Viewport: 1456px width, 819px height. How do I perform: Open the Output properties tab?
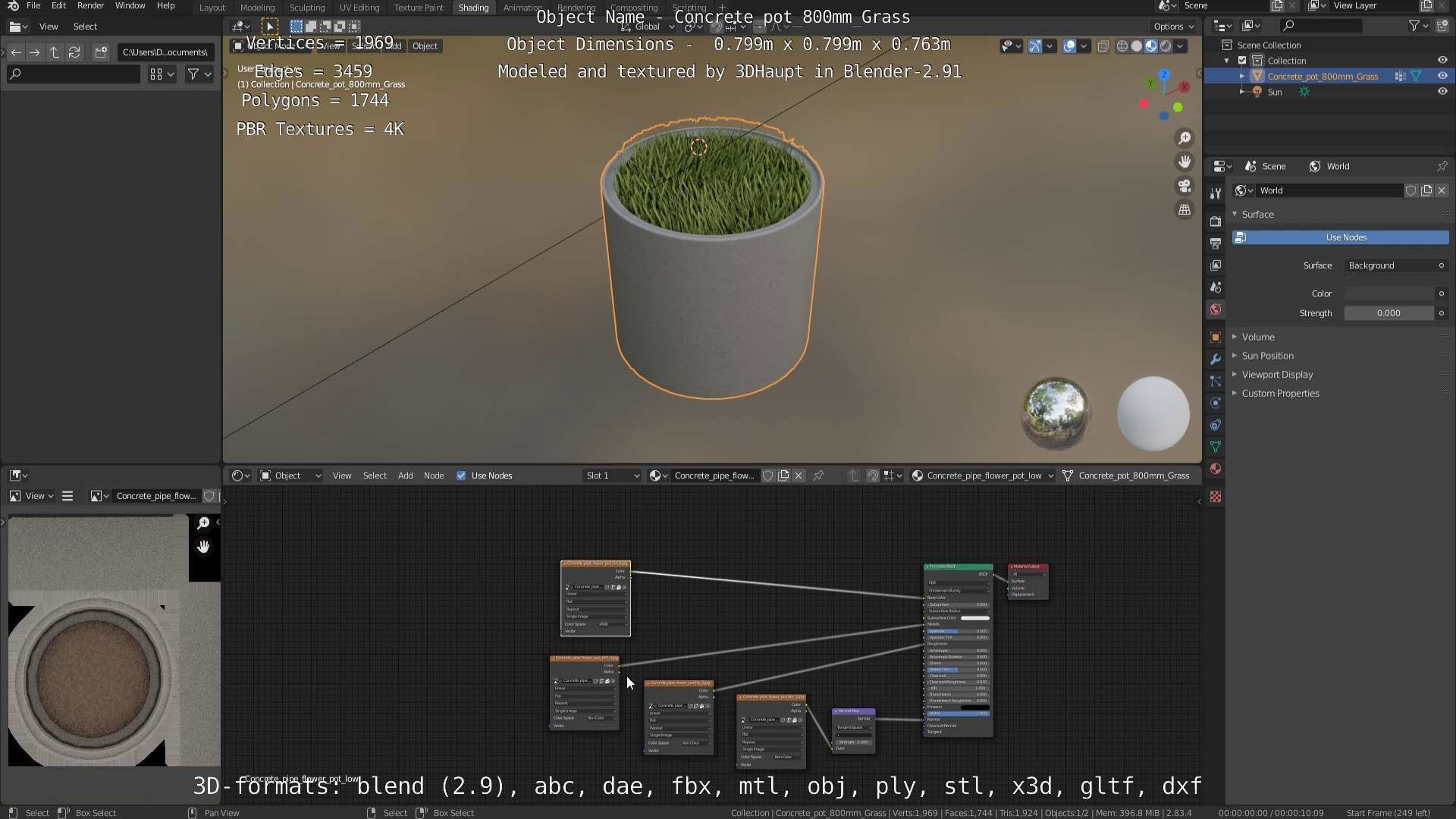(1216, 243)
